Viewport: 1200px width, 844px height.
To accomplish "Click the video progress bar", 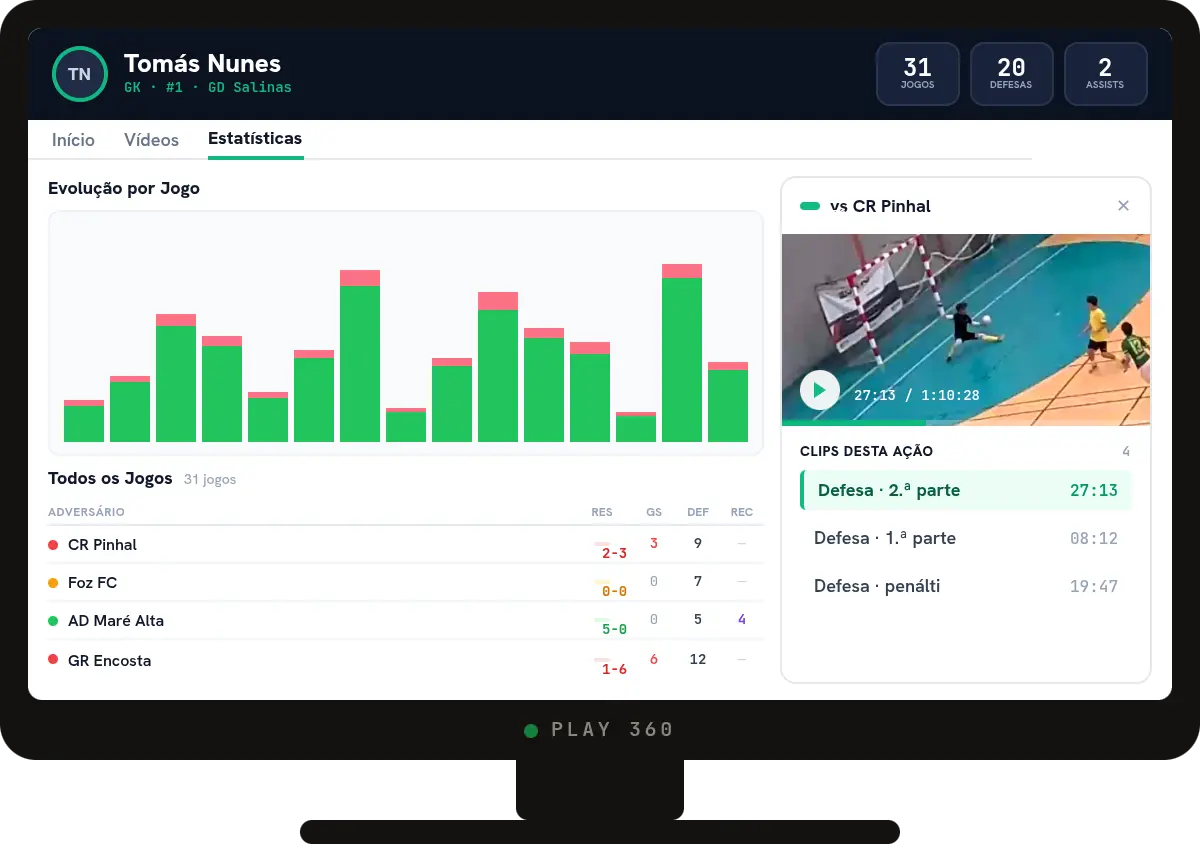I will click(x=966, y=423).
